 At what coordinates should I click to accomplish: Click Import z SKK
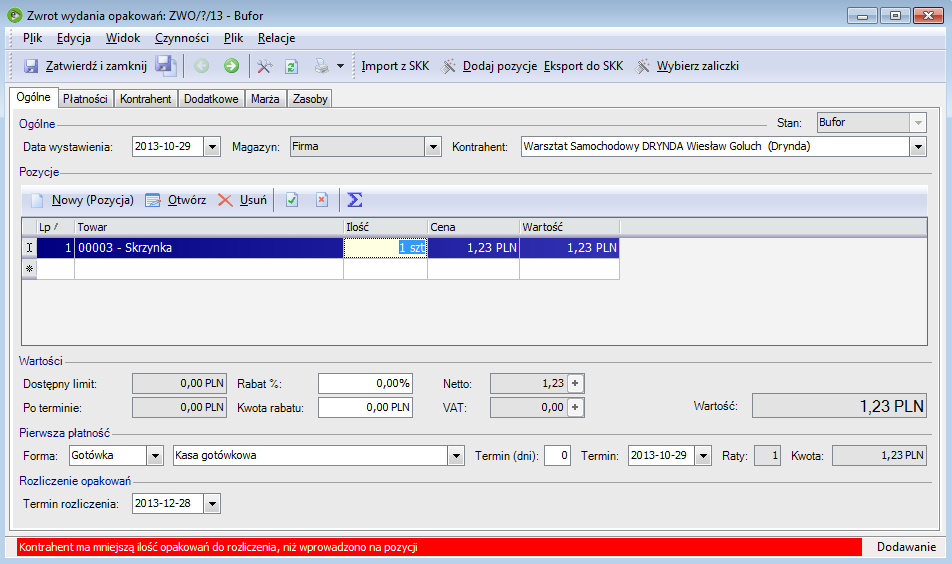pyautogui.click(x=395, y=66)
